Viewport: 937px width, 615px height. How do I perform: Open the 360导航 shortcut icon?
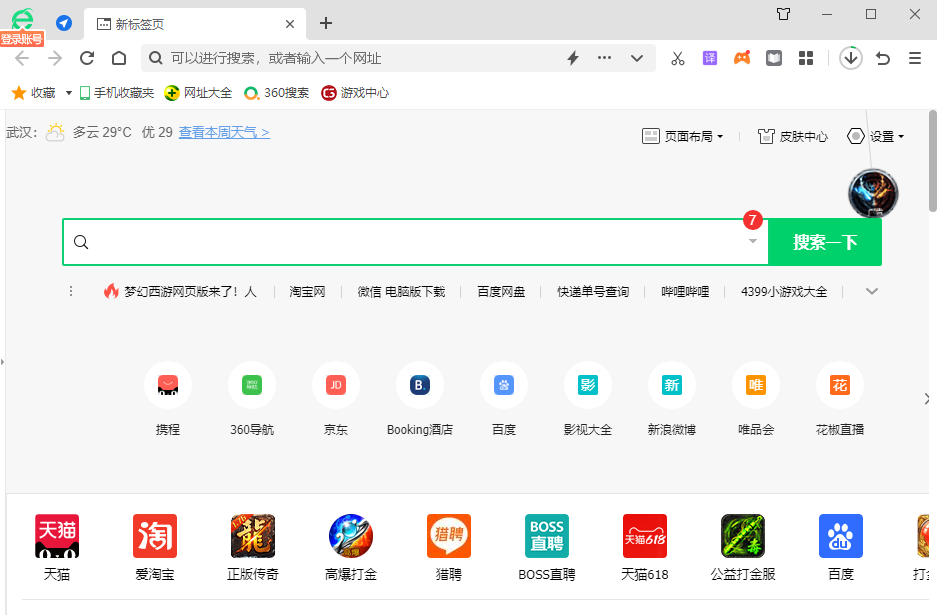click(252, 385)
